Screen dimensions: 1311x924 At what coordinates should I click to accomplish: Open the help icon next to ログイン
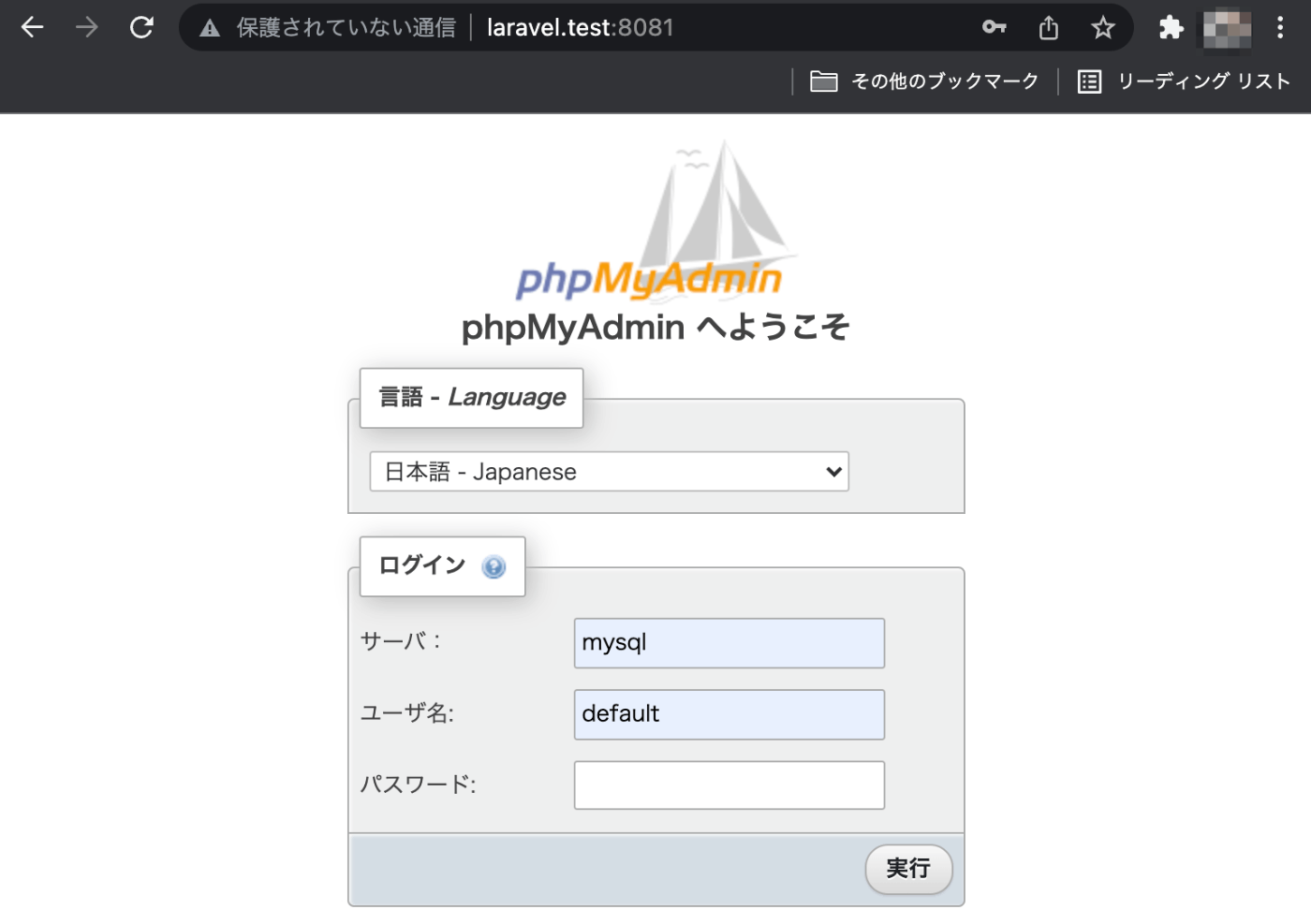[x=493, y=567]
